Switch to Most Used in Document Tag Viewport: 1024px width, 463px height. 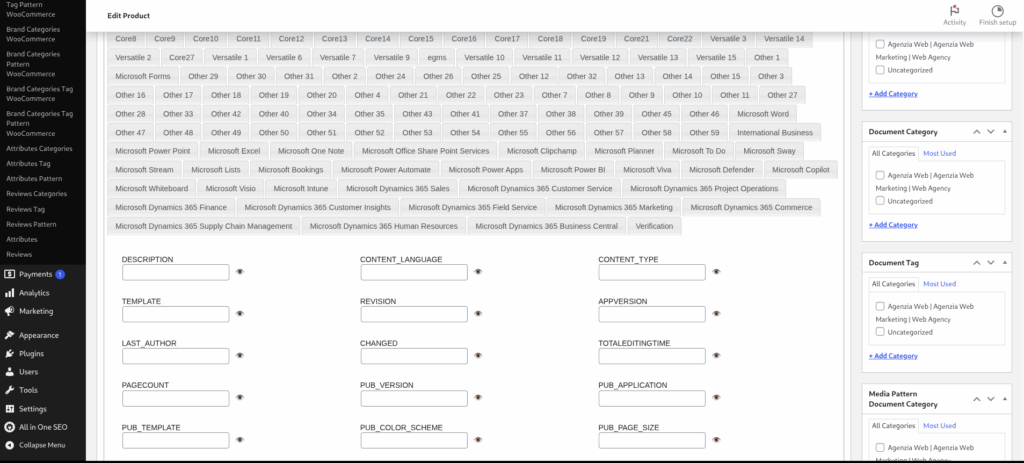click(x=939, y=284)
